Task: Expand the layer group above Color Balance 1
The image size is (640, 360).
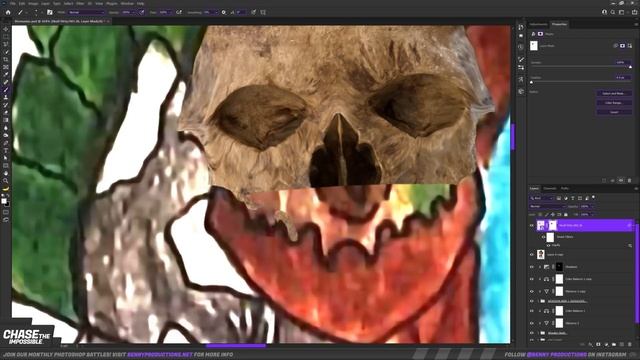Action: (x=539, y=301)
